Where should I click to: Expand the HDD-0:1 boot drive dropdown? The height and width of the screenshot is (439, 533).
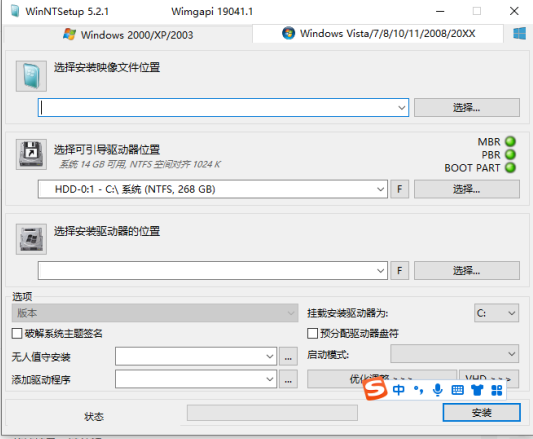point(380,189)
